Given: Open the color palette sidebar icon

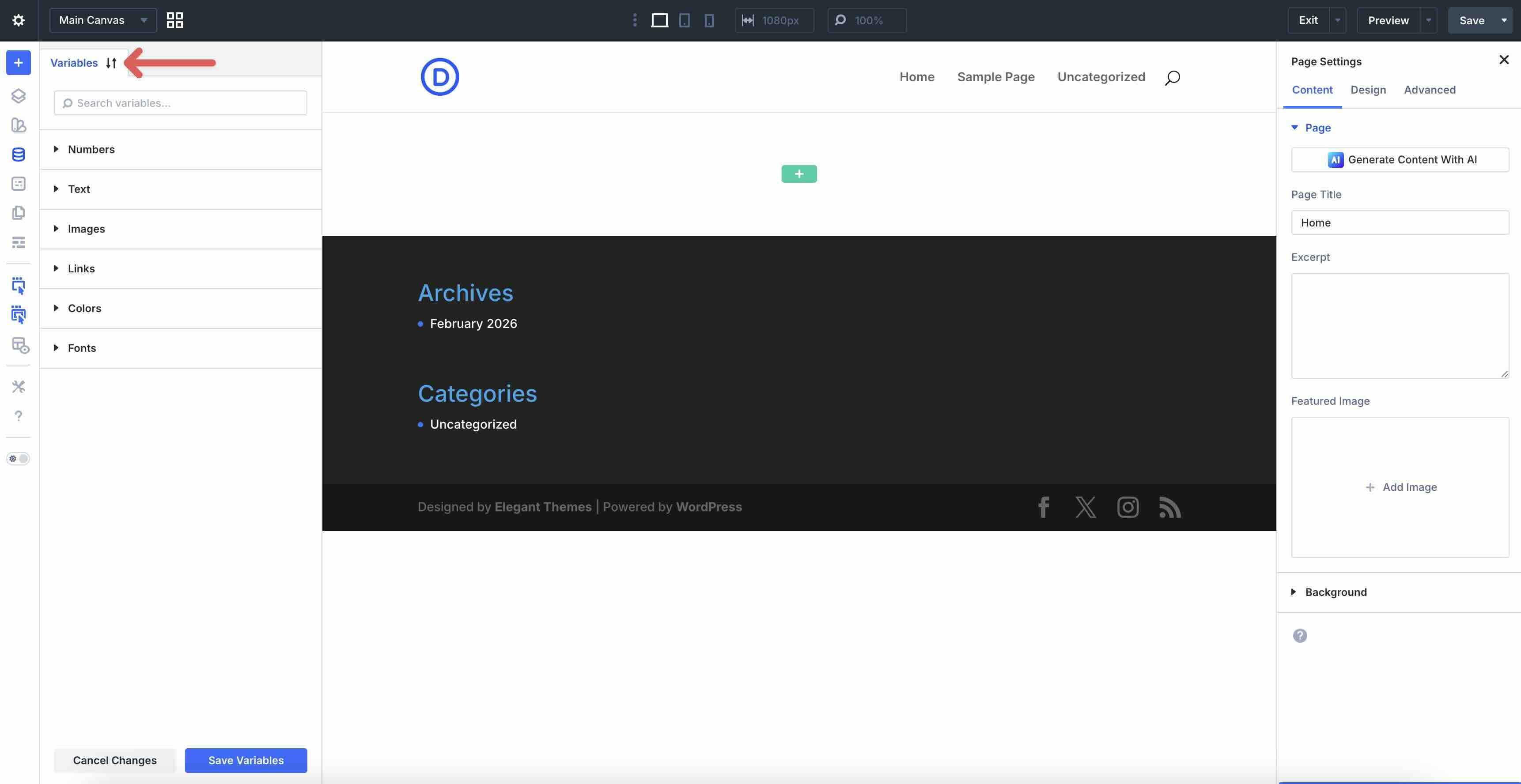Looking at the screenshot, I should [18, 125].
